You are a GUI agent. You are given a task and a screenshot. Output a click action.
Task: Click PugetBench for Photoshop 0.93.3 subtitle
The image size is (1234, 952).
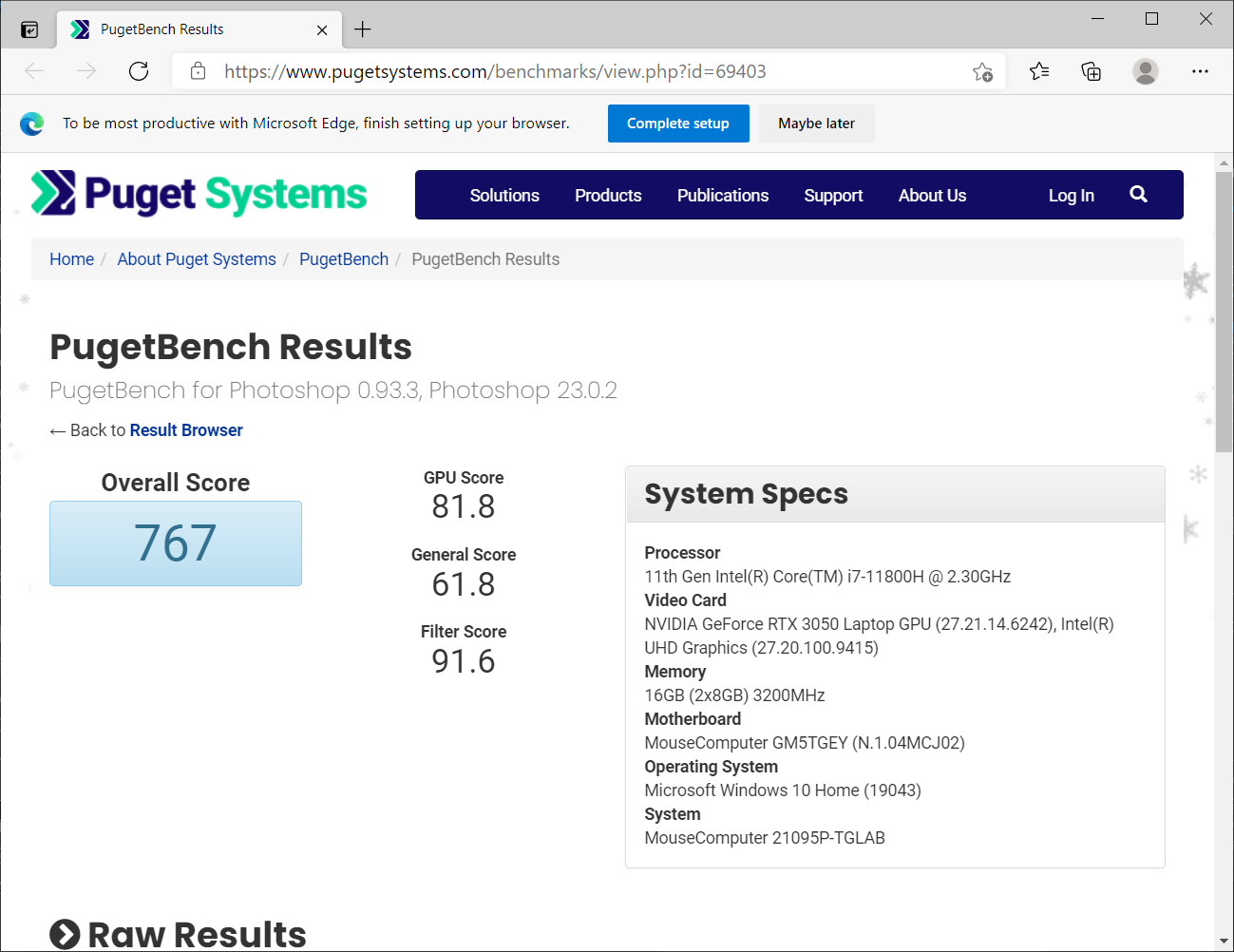coord(333,390)
